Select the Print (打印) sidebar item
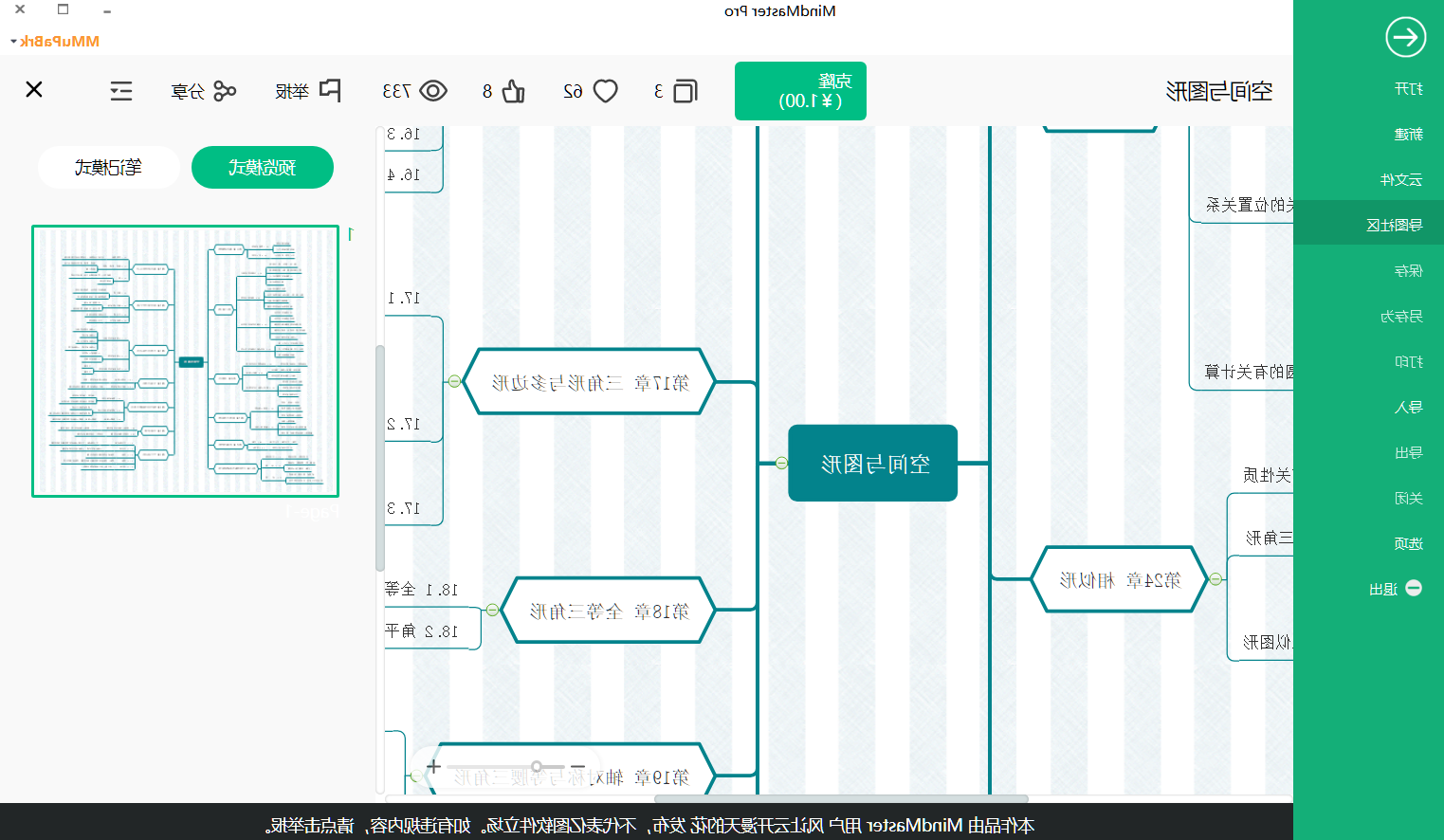Viewport: 1444px width, 840px height. 1409,361
